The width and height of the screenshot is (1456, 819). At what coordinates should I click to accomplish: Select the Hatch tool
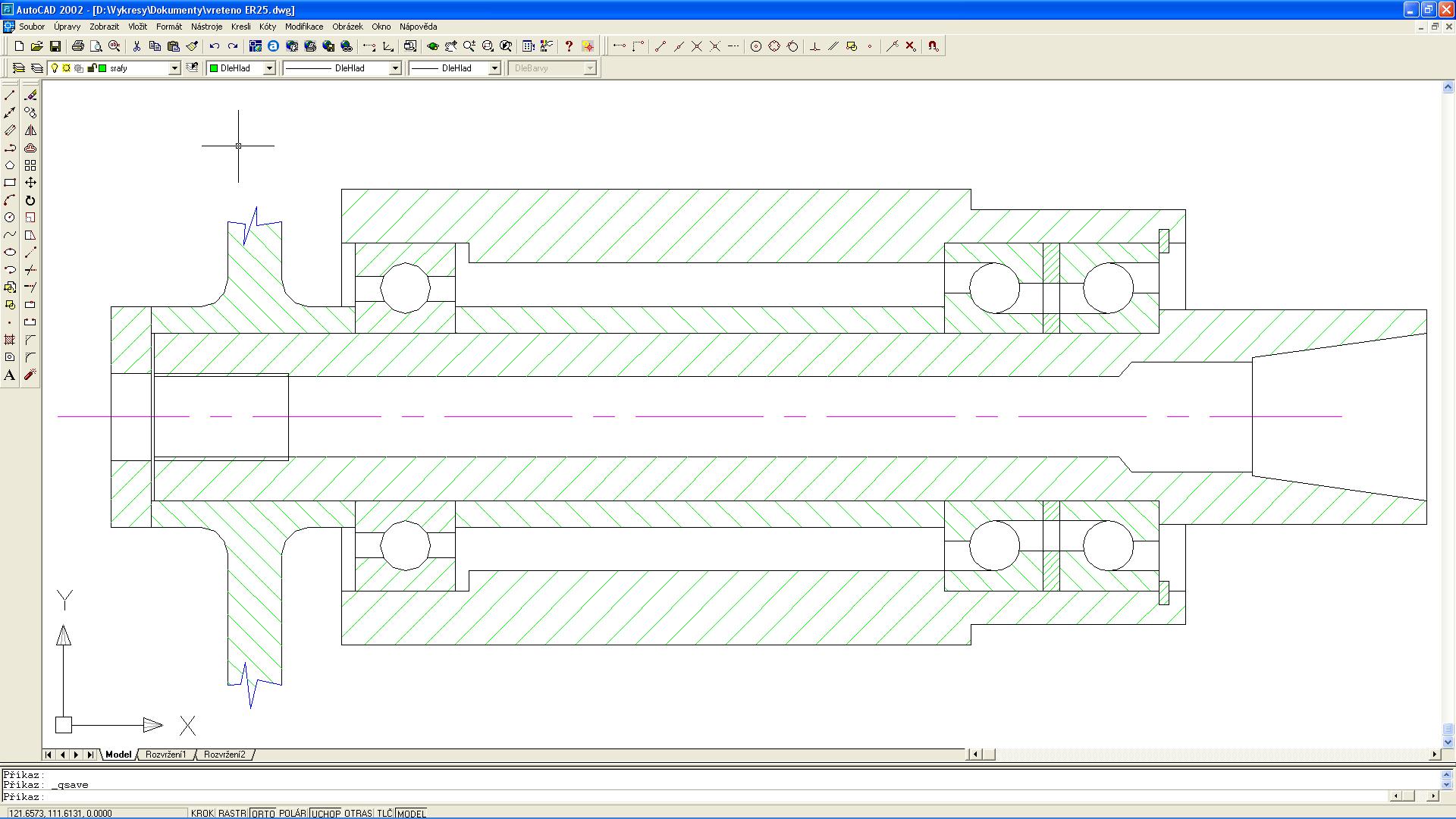[10, 340]
